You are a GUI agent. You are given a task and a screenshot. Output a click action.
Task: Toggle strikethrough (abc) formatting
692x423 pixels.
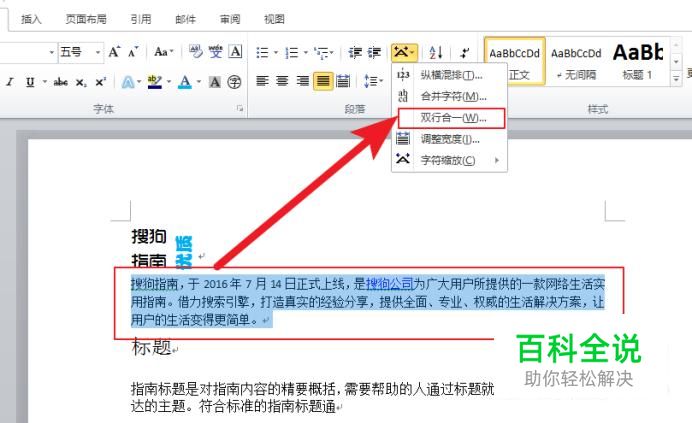coord(60,82)
